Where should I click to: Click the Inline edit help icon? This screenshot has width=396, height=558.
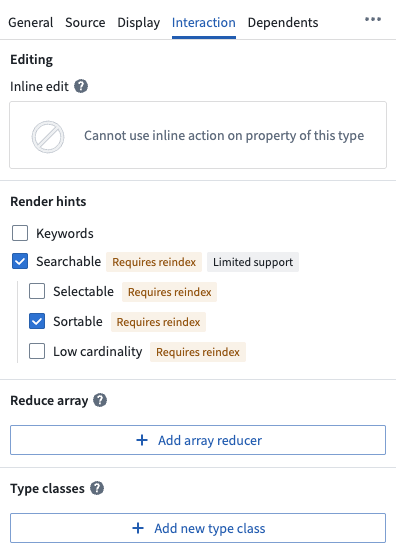click(81, 86)
